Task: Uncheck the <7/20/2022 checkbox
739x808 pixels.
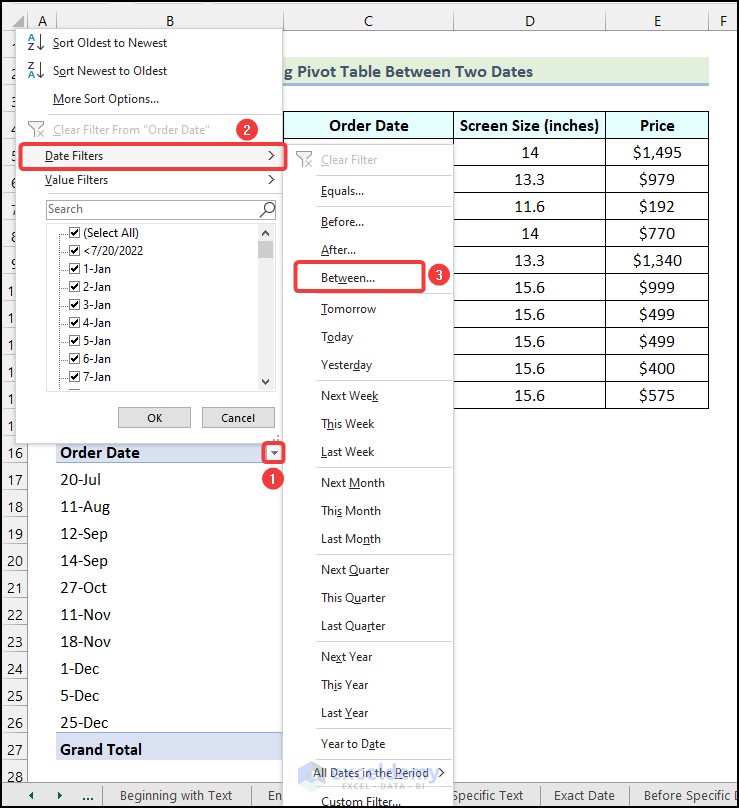Action: [x=75, y=250]
